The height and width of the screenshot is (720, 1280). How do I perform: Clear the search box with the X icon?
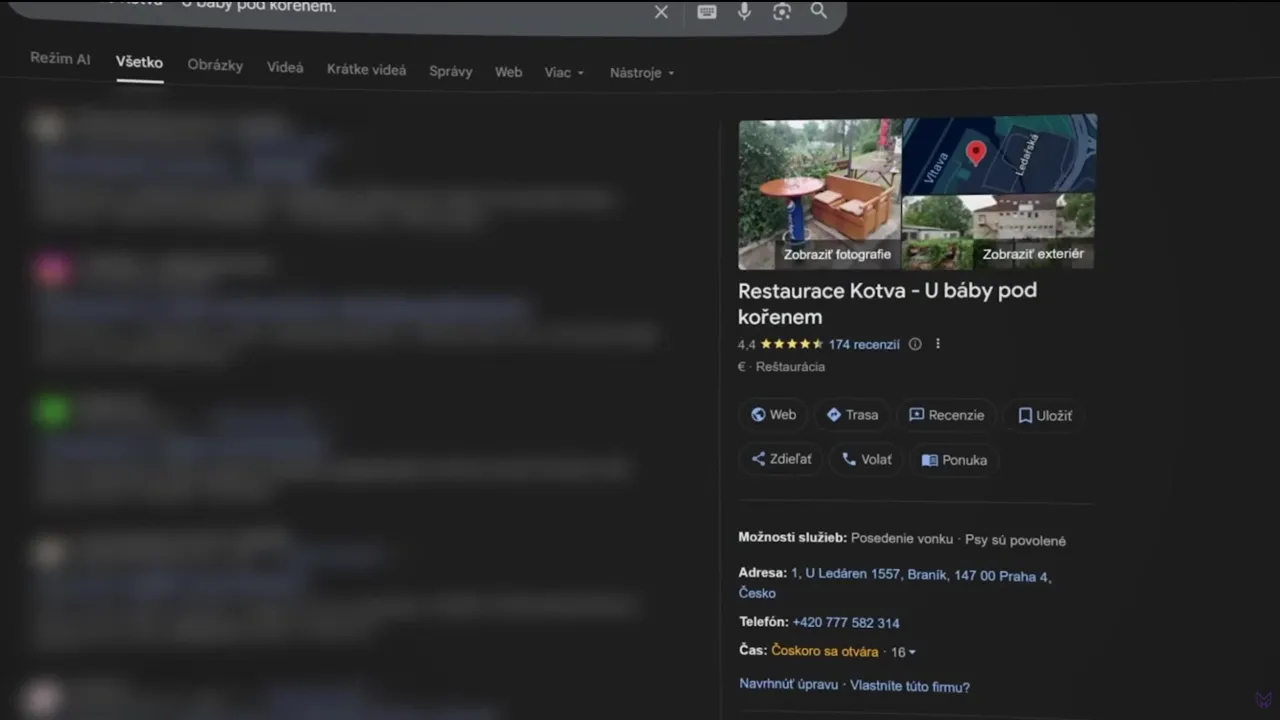(661, 12)
